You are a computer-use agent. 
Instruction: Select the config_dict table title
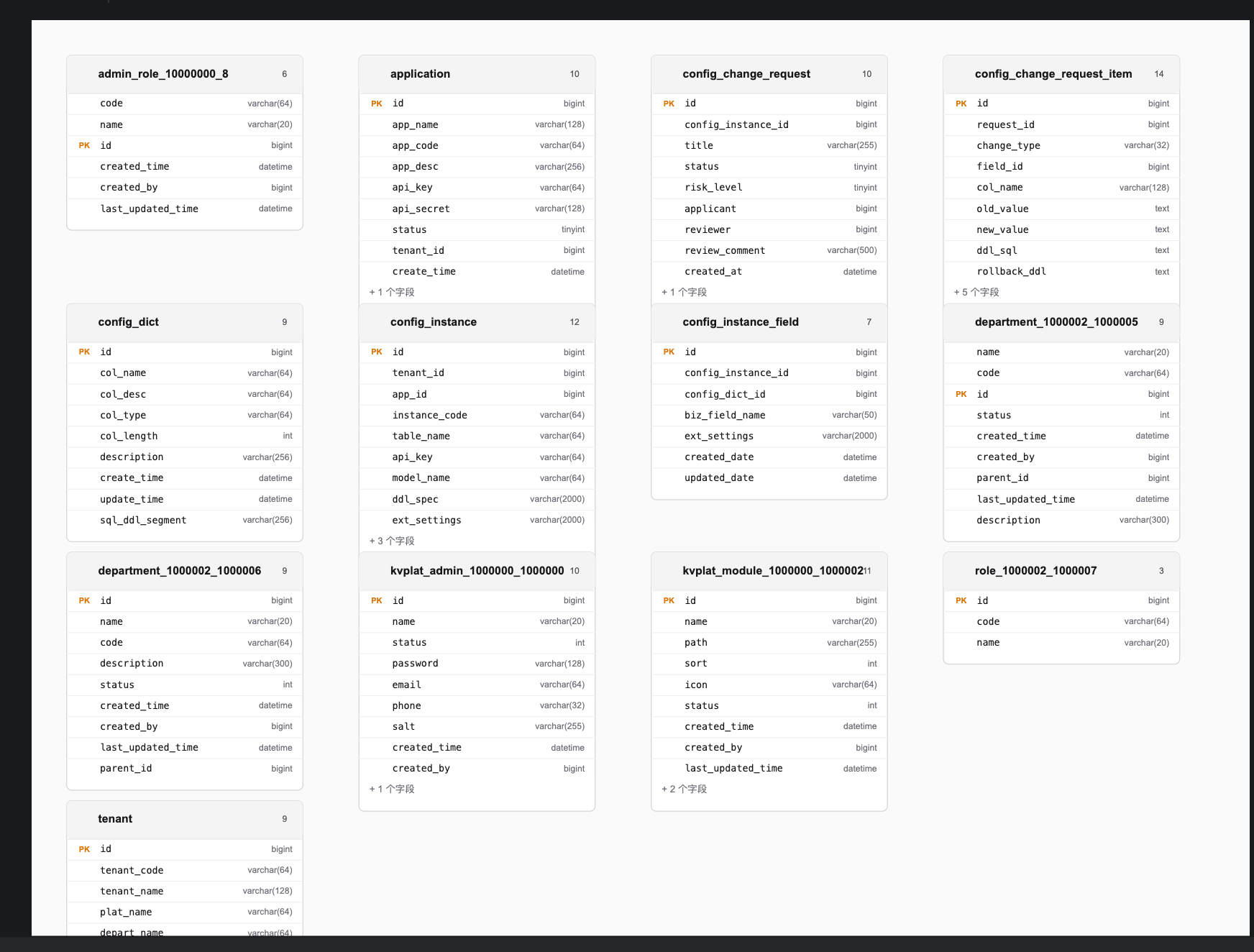[x=129, y=322]
